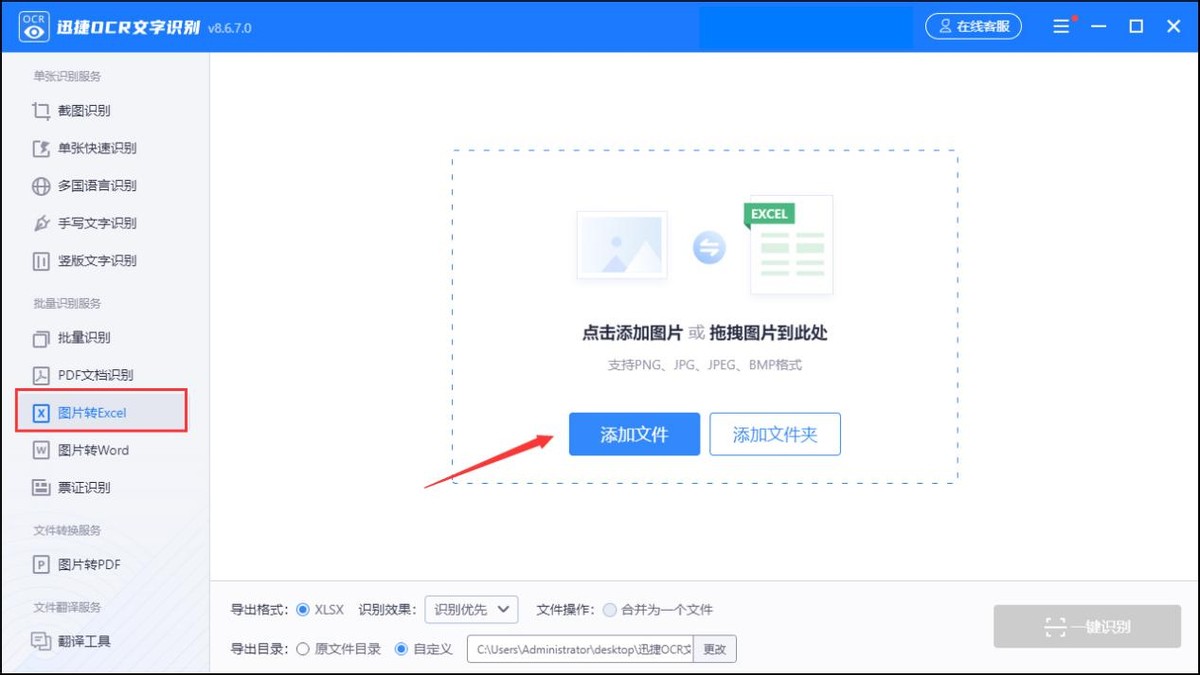Maximize the OCR window
The width and height of the screenshot is (1200, 675).
tap(1136, 27)
